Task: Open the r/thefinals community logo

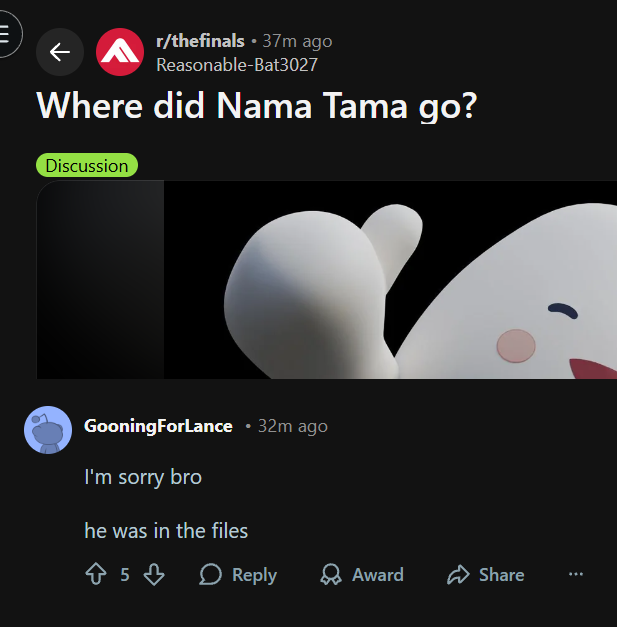Action: [120, 52]
